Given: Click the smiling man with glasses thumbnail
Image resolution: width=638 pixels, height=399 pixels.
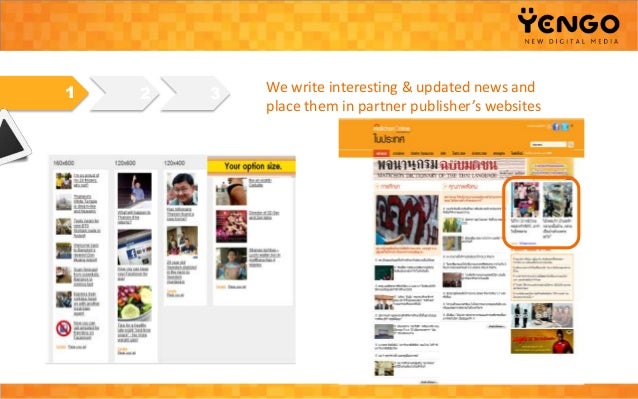Looking at the screenshot, I should (182, 189).
